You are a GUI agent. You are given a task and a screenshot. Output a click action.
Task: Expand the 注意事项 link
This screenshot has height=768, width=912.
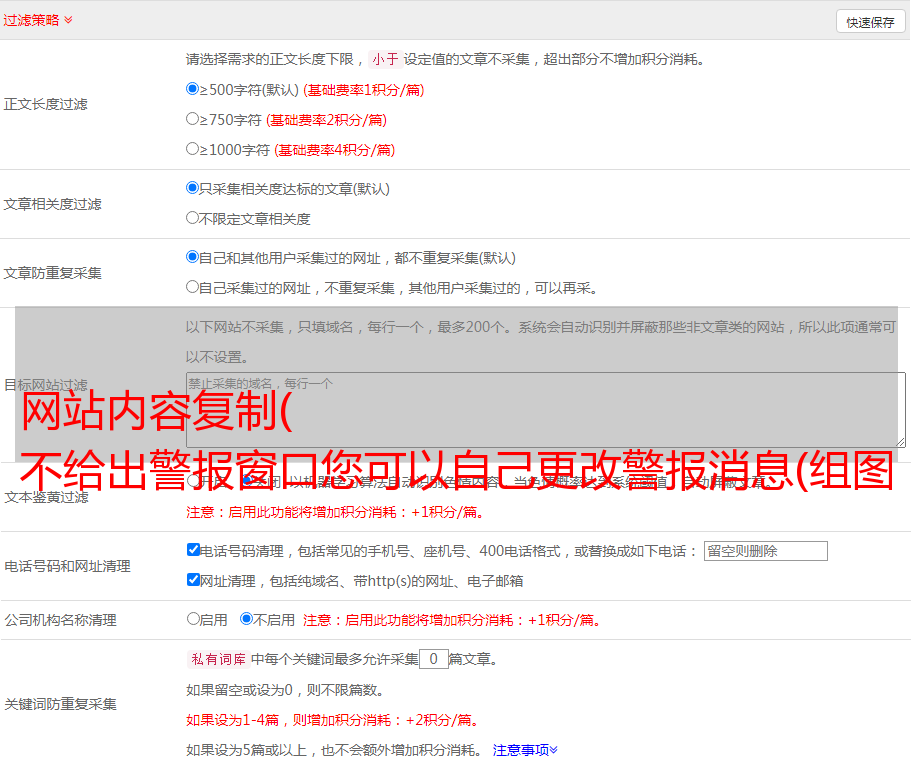click(x=525, y=750)
